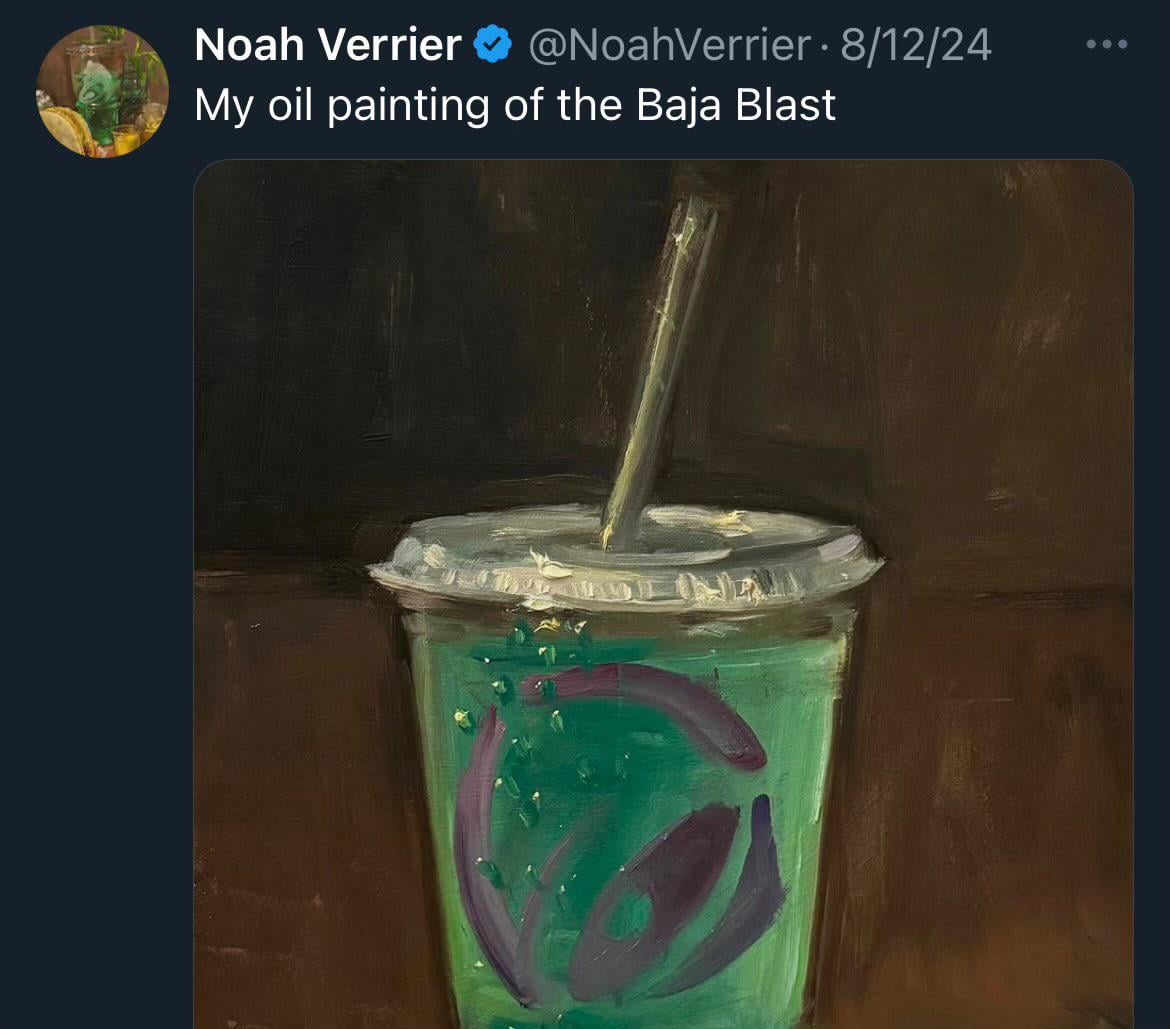Click the blue verified checkmark badge
The height and width of the screenshot is (1029, 1170).
click(492, 44)
